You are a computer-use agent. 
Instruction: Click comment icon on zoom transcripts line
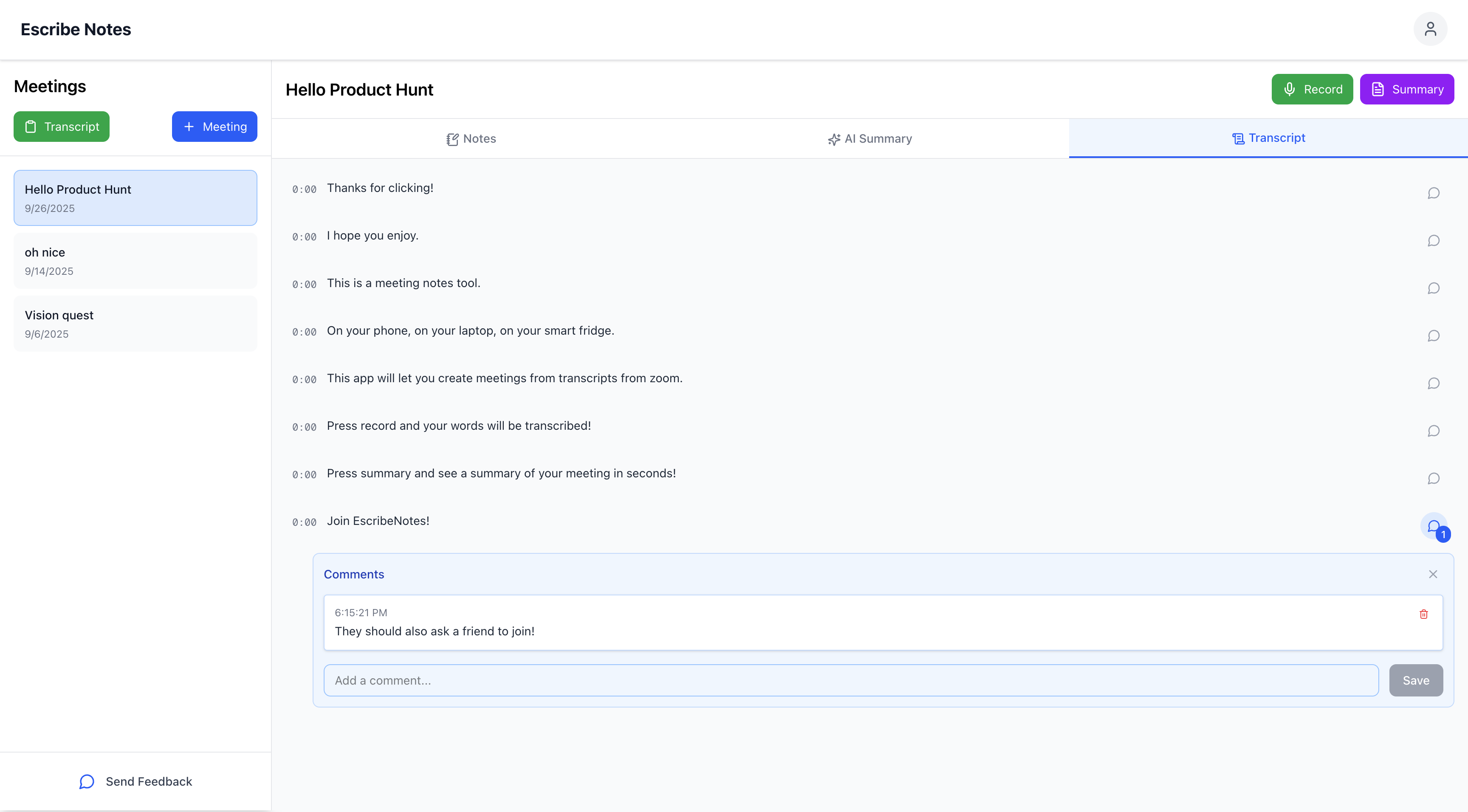[x=1433, y=383]
